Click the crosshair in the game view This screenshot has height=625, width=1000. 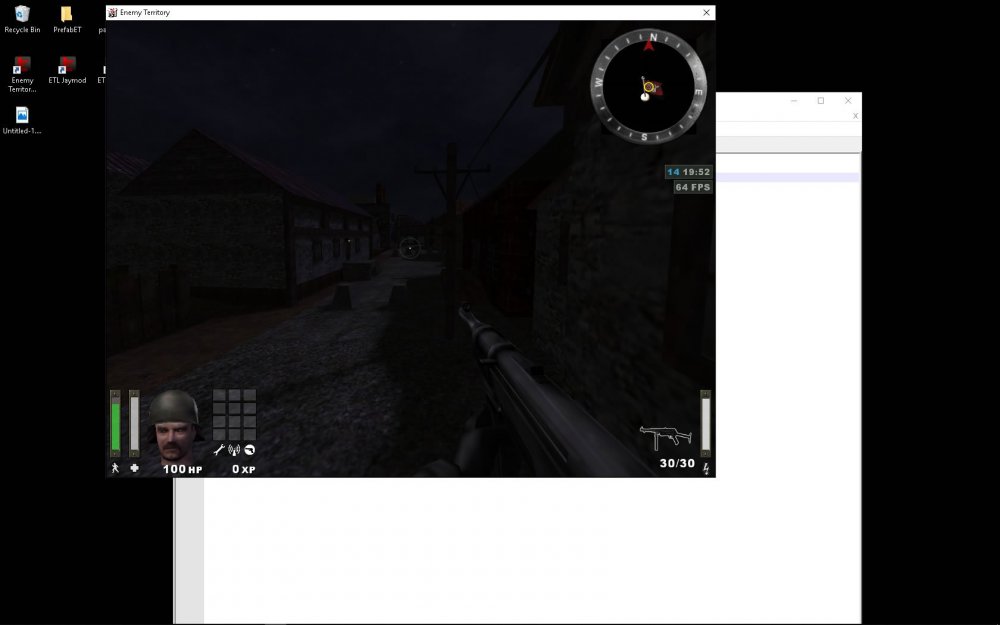click(409, 248)
